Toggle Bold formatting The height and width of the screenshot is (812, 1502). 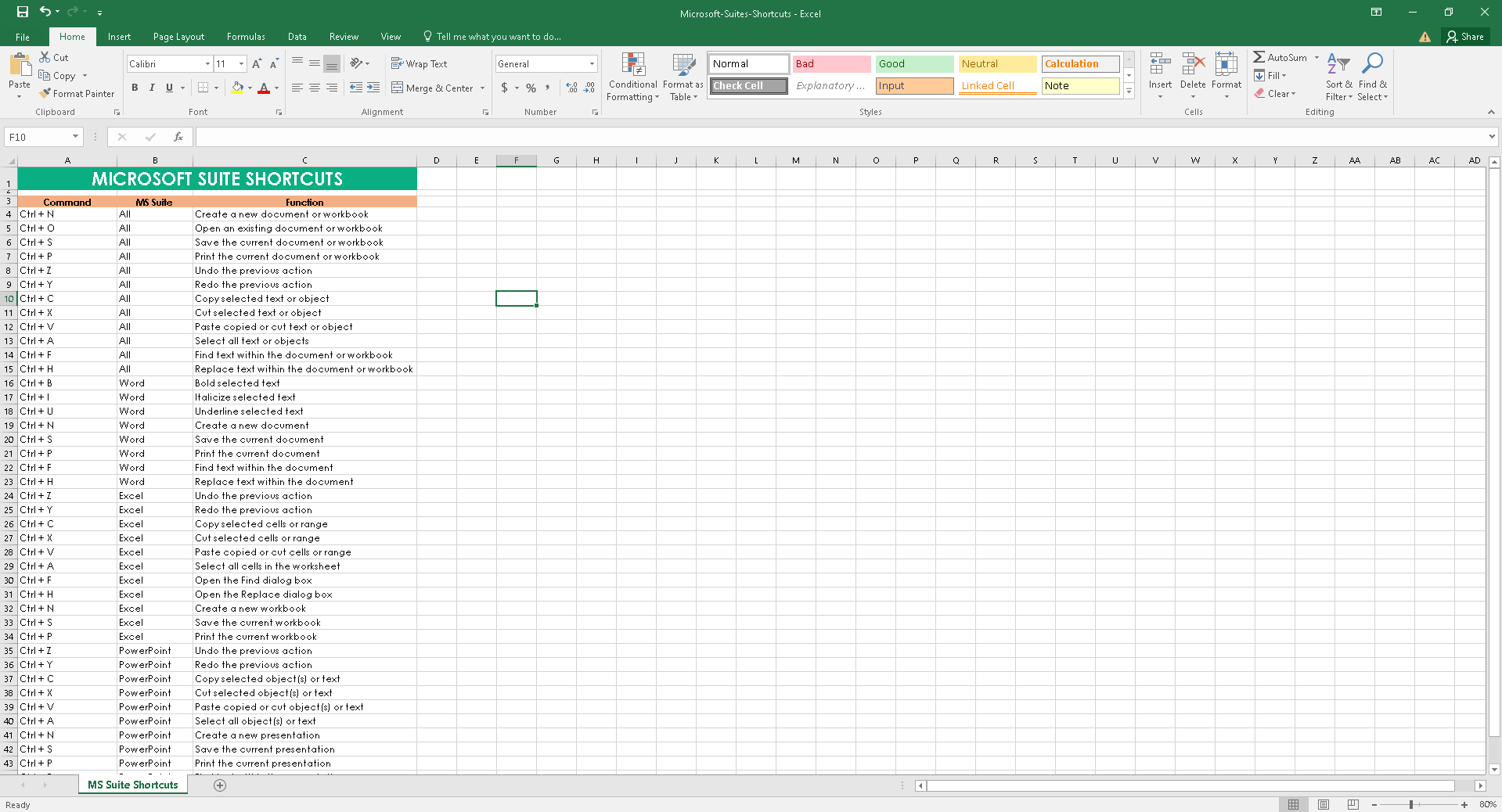[135, 88]
